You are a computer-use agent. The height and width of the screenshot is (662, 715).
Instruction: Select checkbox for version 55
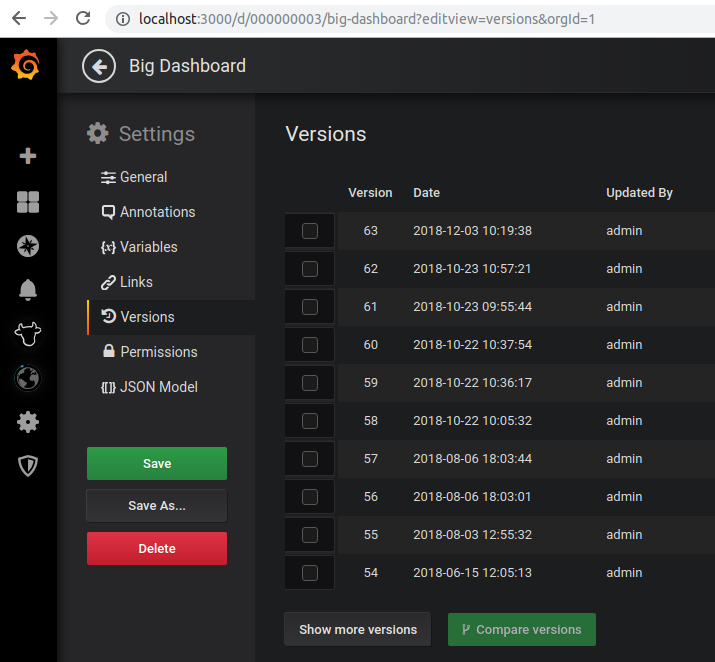point(310,535)
